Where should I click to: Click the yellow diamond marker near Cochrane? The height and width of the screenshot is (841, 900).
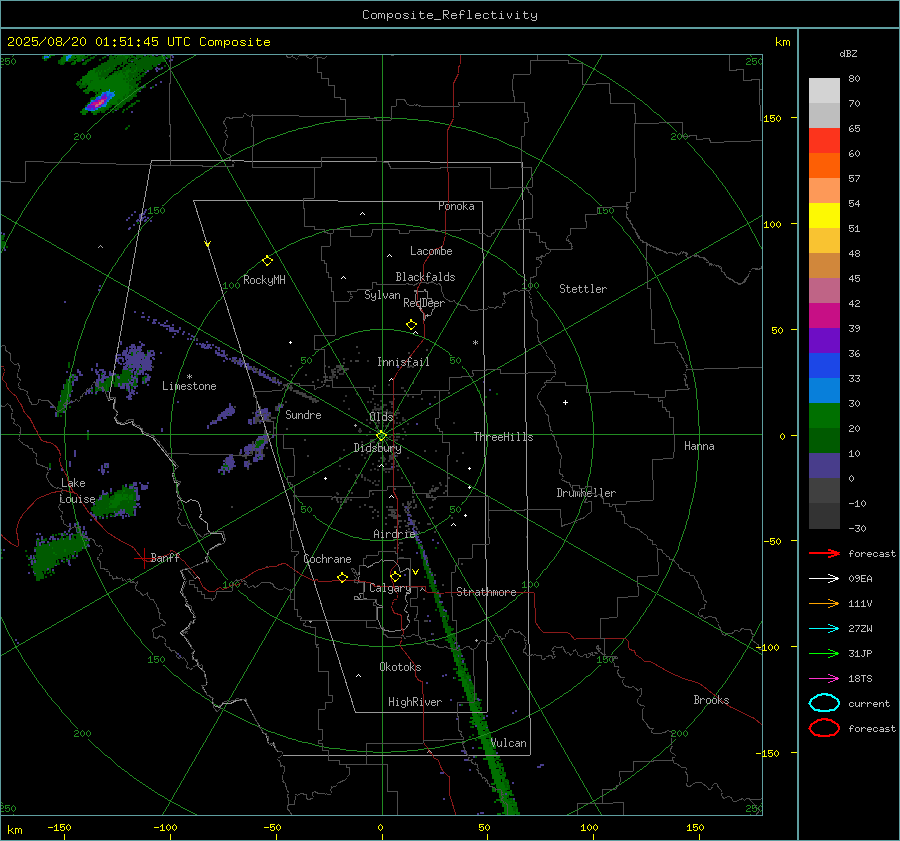[x=343, y=578]
